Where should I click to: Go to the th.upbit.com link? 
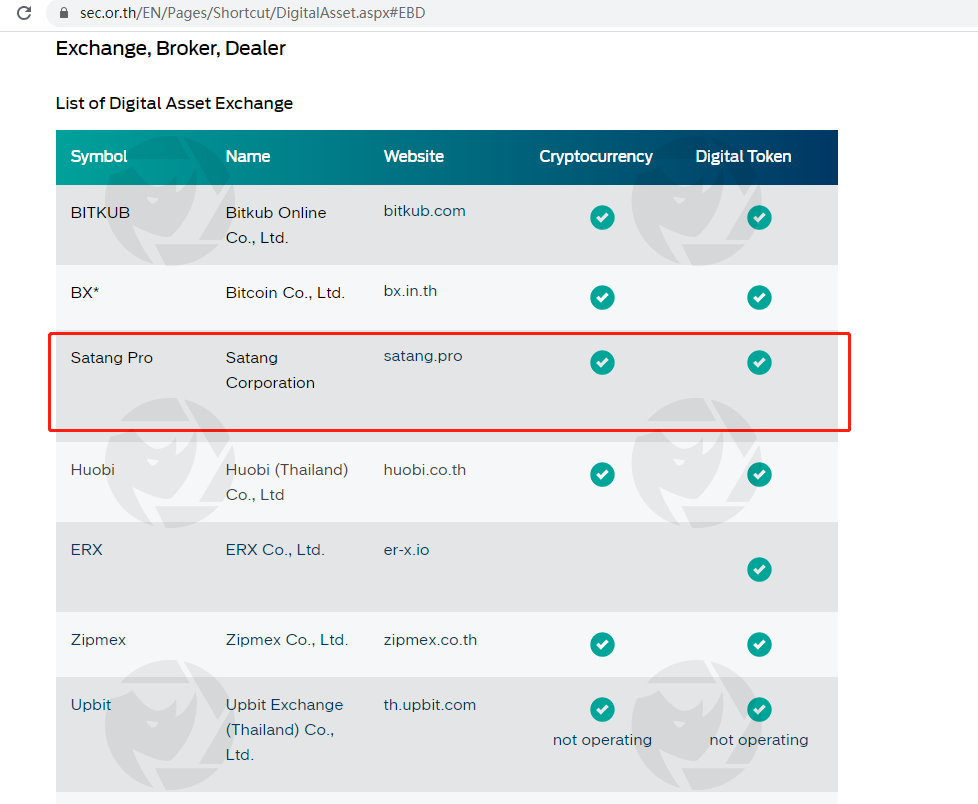tap(429, 704)
